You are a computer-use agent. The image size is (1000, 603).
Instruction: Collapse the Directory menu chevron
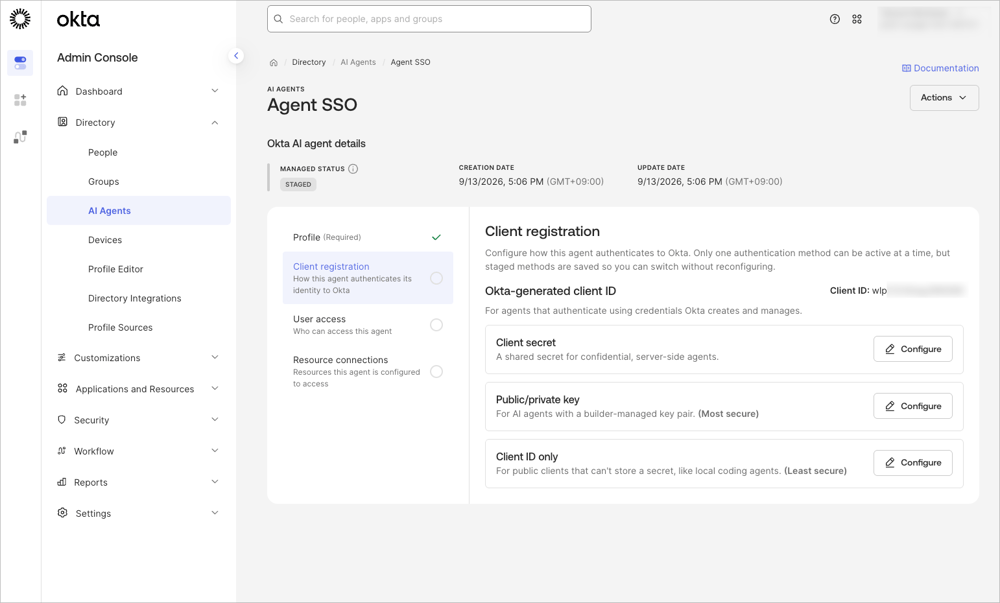(x=215, y=122)
